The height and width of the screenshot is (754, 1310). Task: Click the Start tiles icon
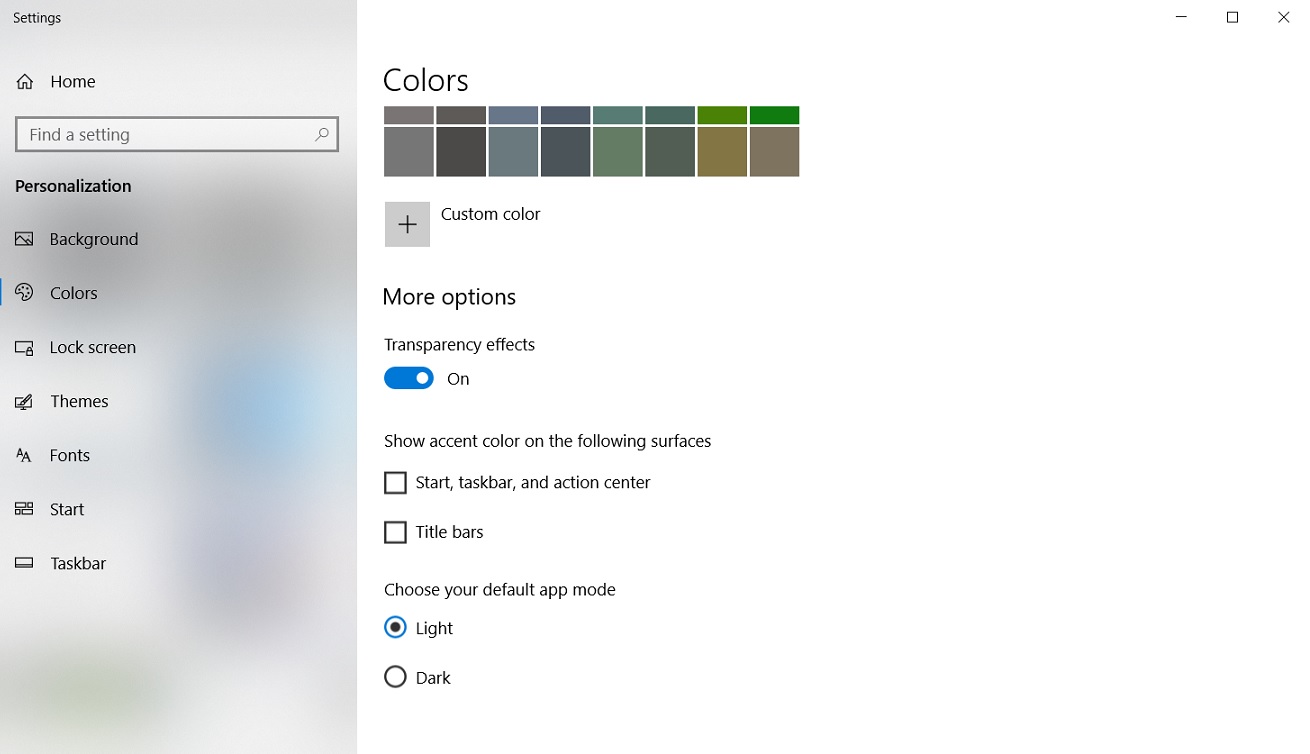click(x=25, y=509)
